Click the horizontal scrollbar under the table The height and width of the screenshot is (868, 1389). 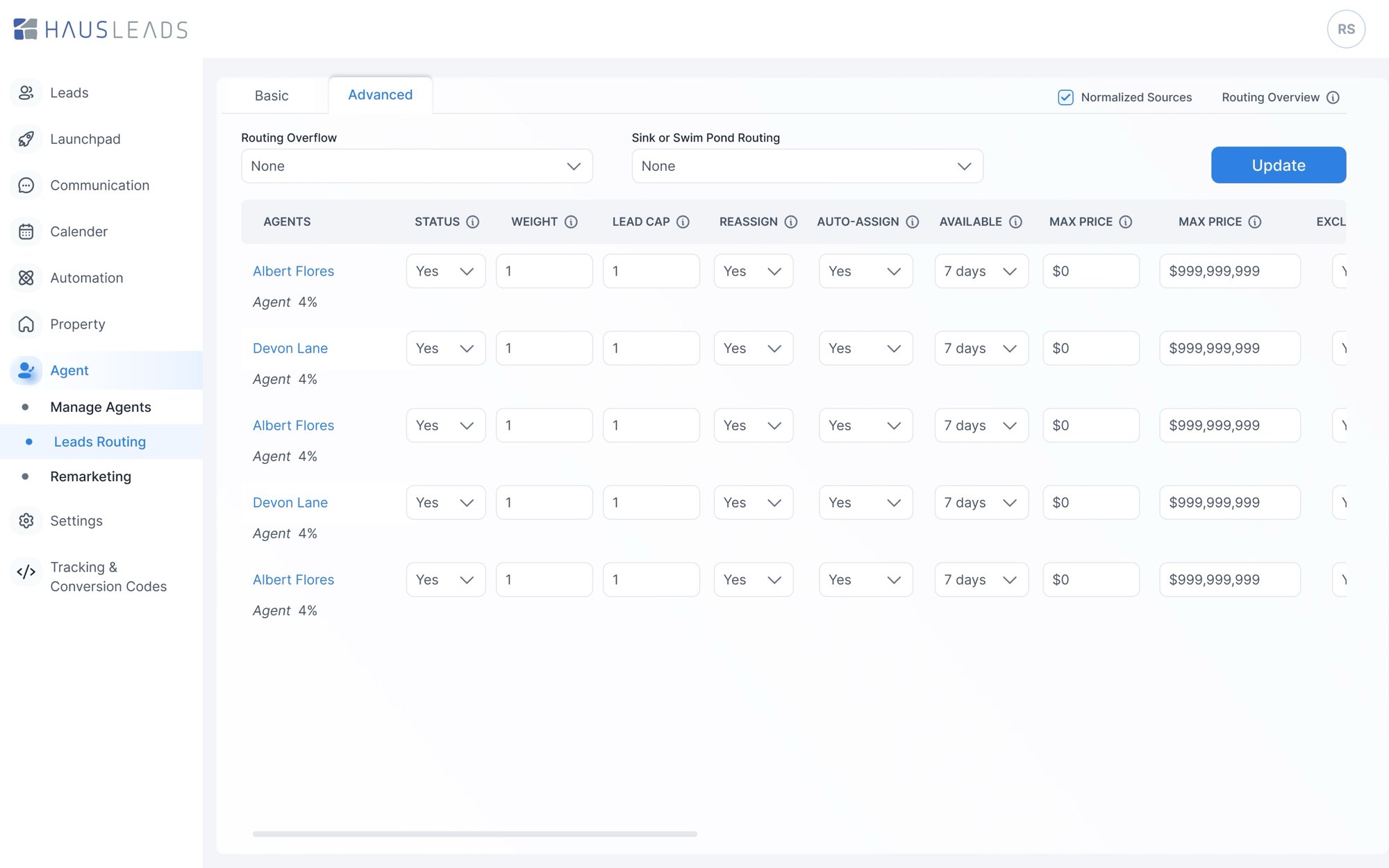pyautogui.click(x=475, y=834)
